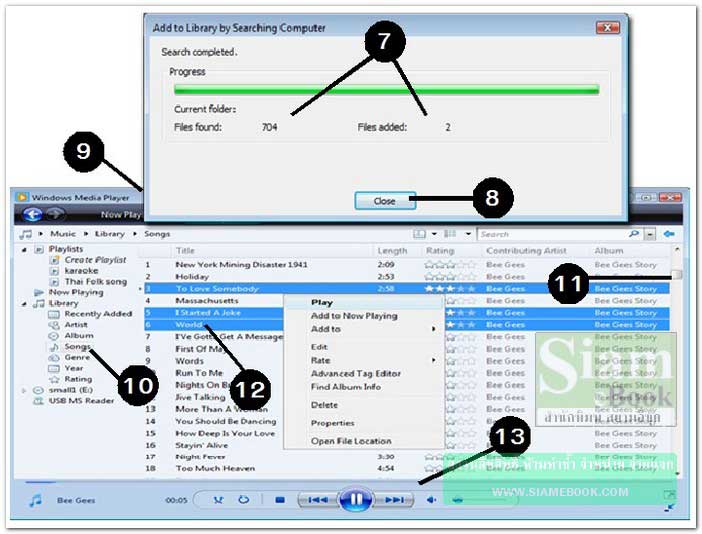
Task: Click the song list scrollbar thumb
Action: click(677, 274)
